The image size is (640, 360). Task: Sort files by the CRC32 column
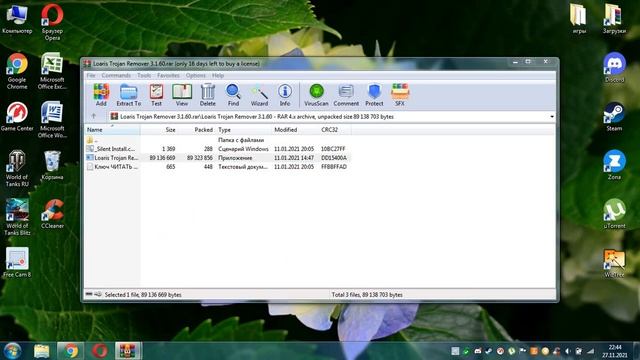pyautogui.click(x=335, y=130)
